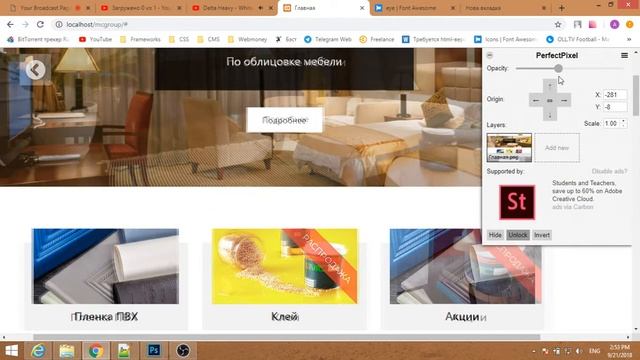Open the Adobe Stock ad icon

pyautogui.click(x=517, y=202)
